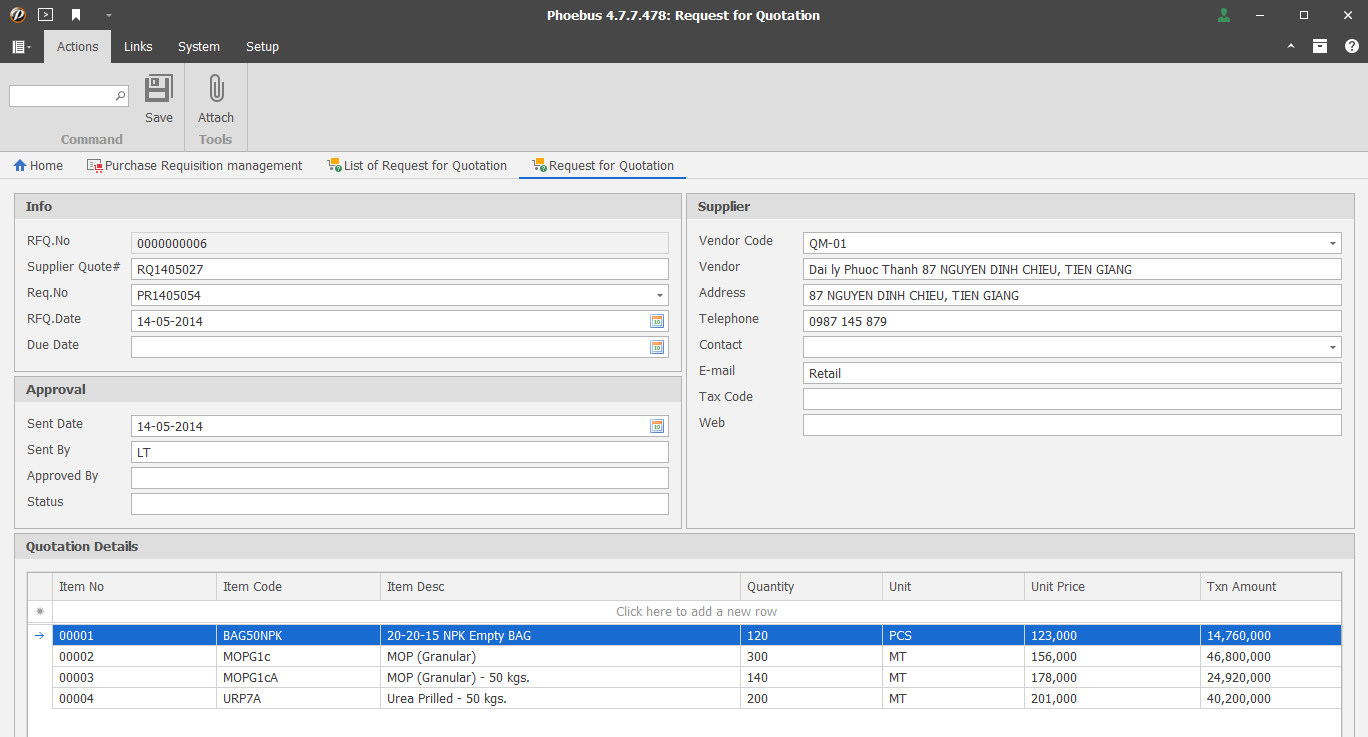Click the archive box icon
The image size is (1368, 737).
(1320, 46)
